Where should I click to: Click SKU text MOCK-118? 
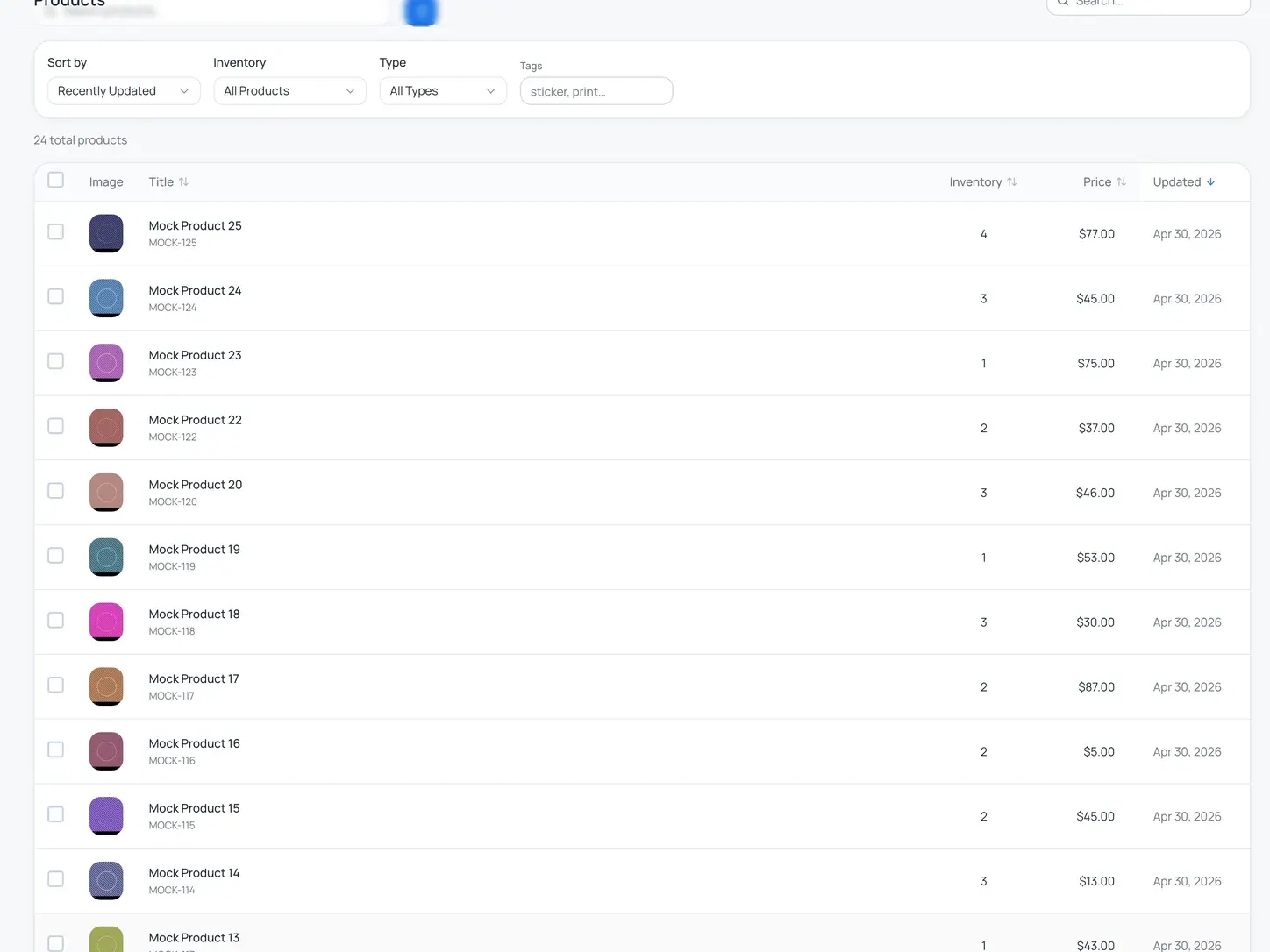coord(172,631)
